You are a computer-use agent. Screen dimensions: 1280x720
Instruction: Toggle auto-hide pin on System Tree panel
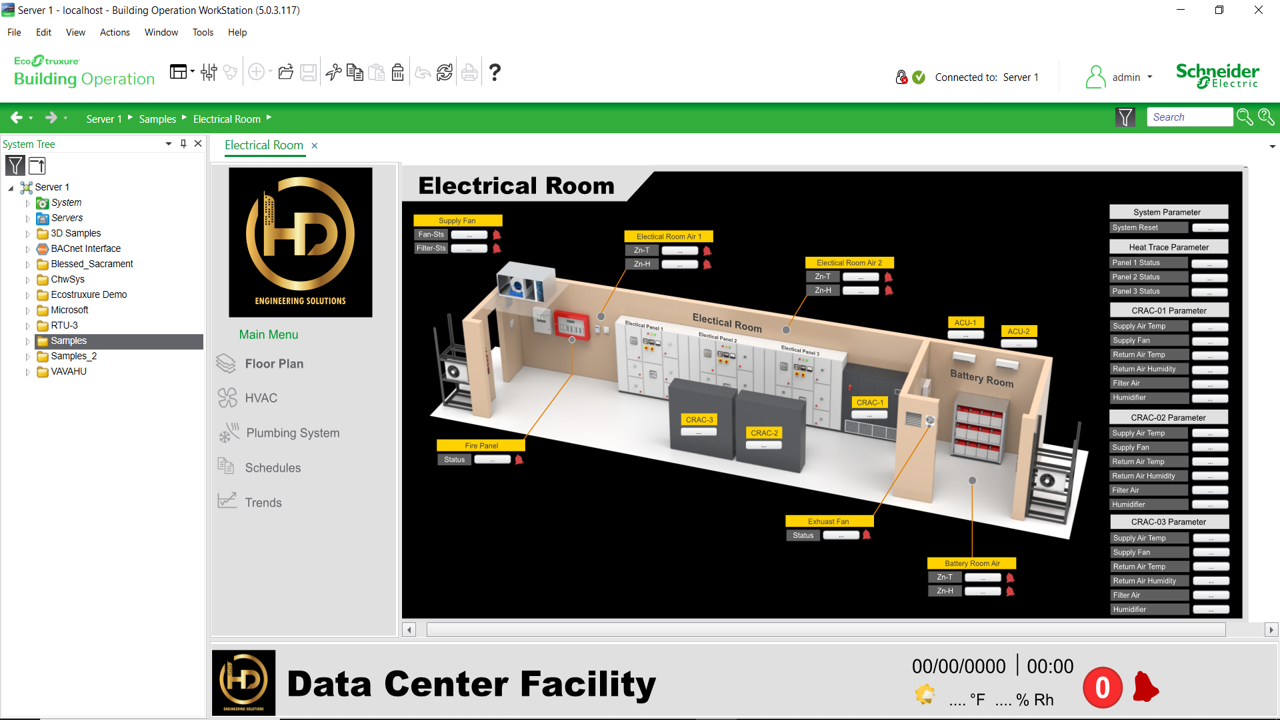(x=183, y=144)
